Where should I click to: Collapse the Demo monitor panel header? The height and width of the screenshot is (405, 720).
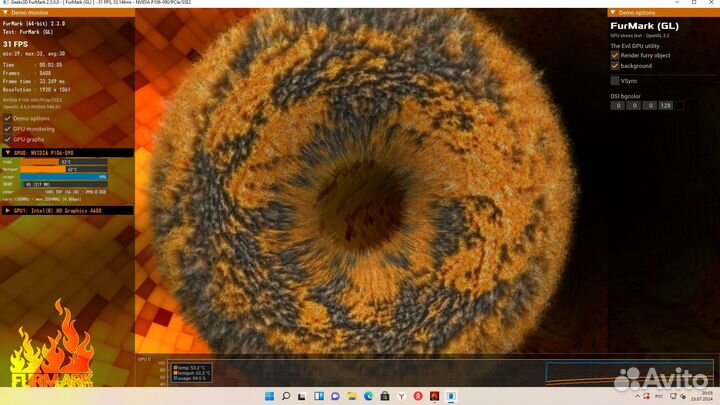click(x=8, y=12)
